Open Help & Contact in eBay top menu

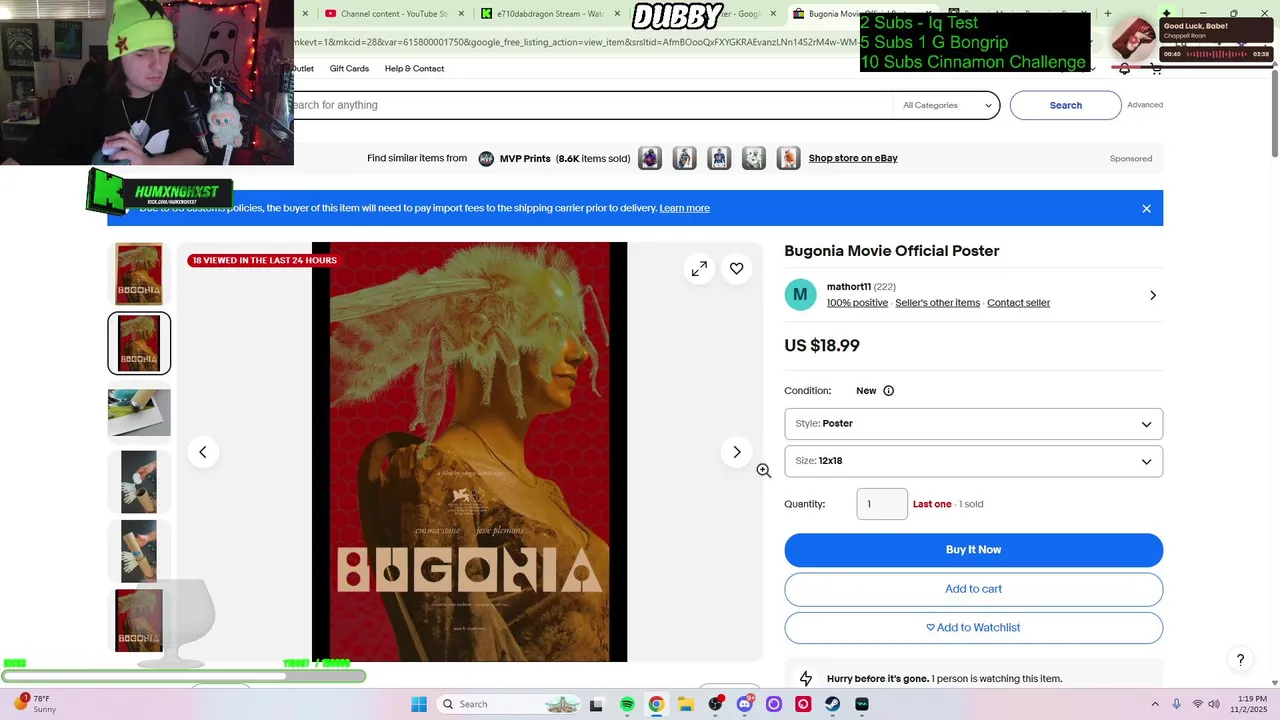pos(414,69)
